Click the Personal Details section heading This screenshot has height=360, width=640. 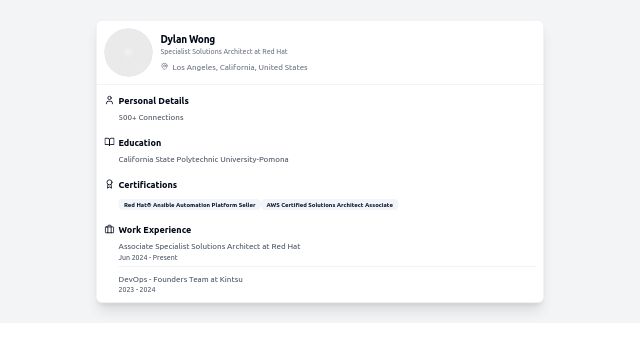[153, 101]
